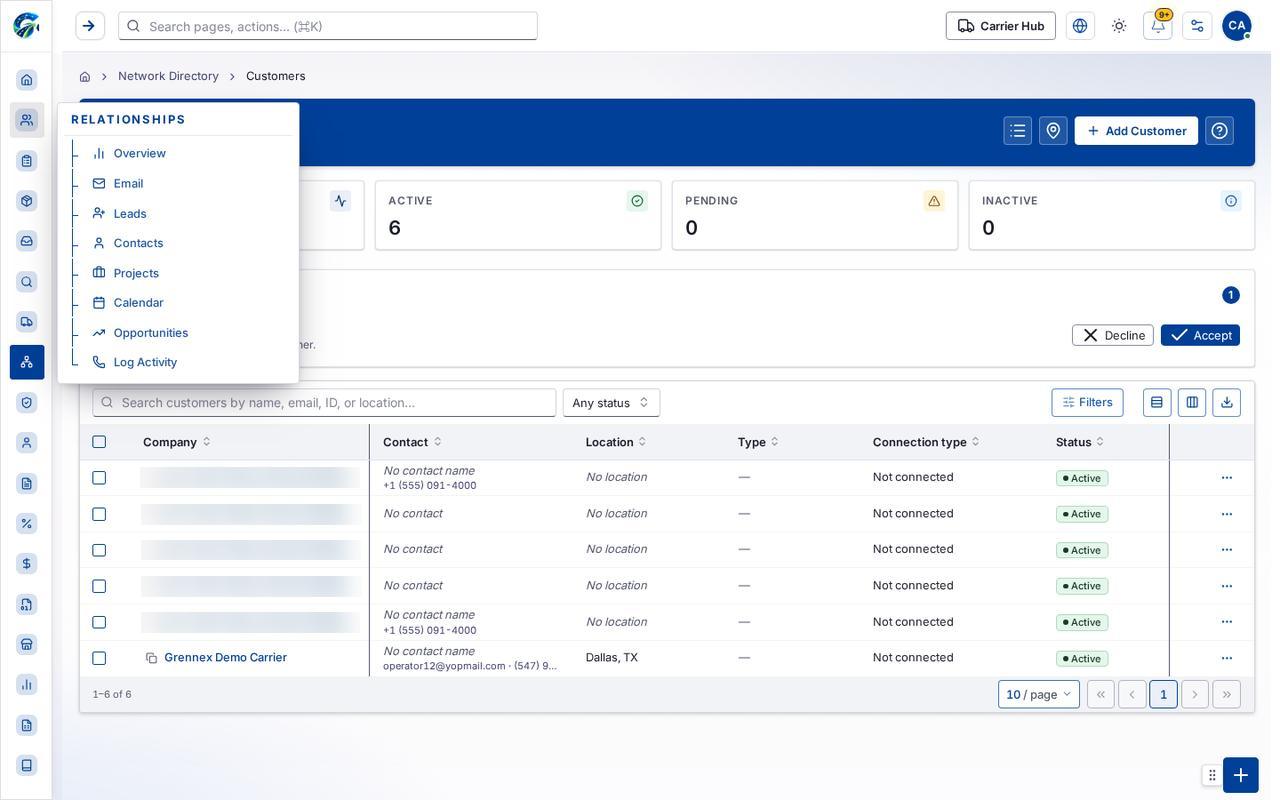Sort by the Connection type column header
This screenshot has width=1280, height=800.
pyautogui.click(x=926, y=442)
